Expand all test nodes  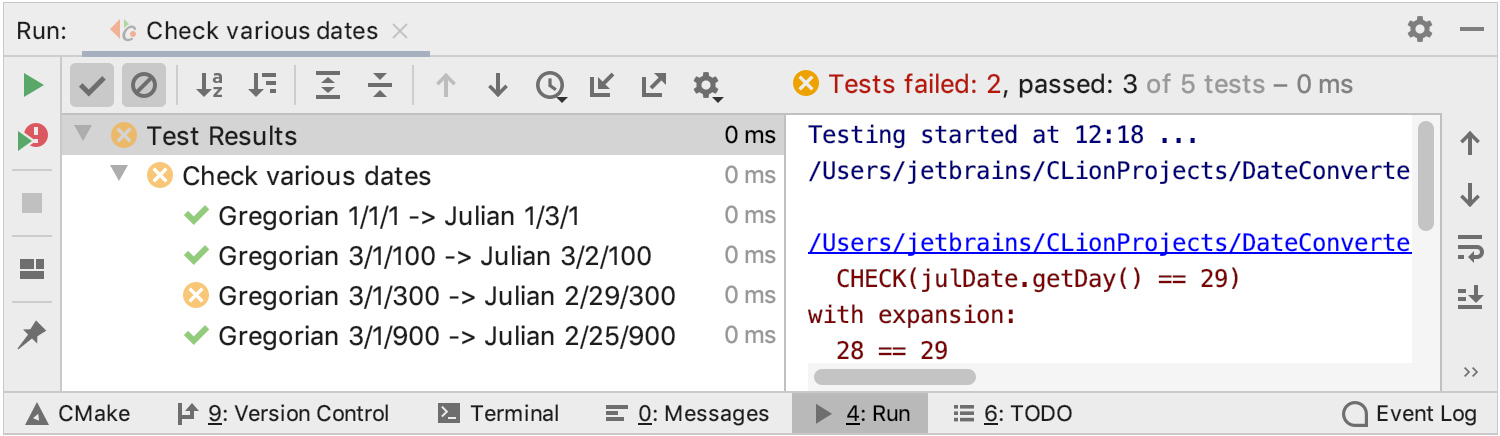pos(327,86)
